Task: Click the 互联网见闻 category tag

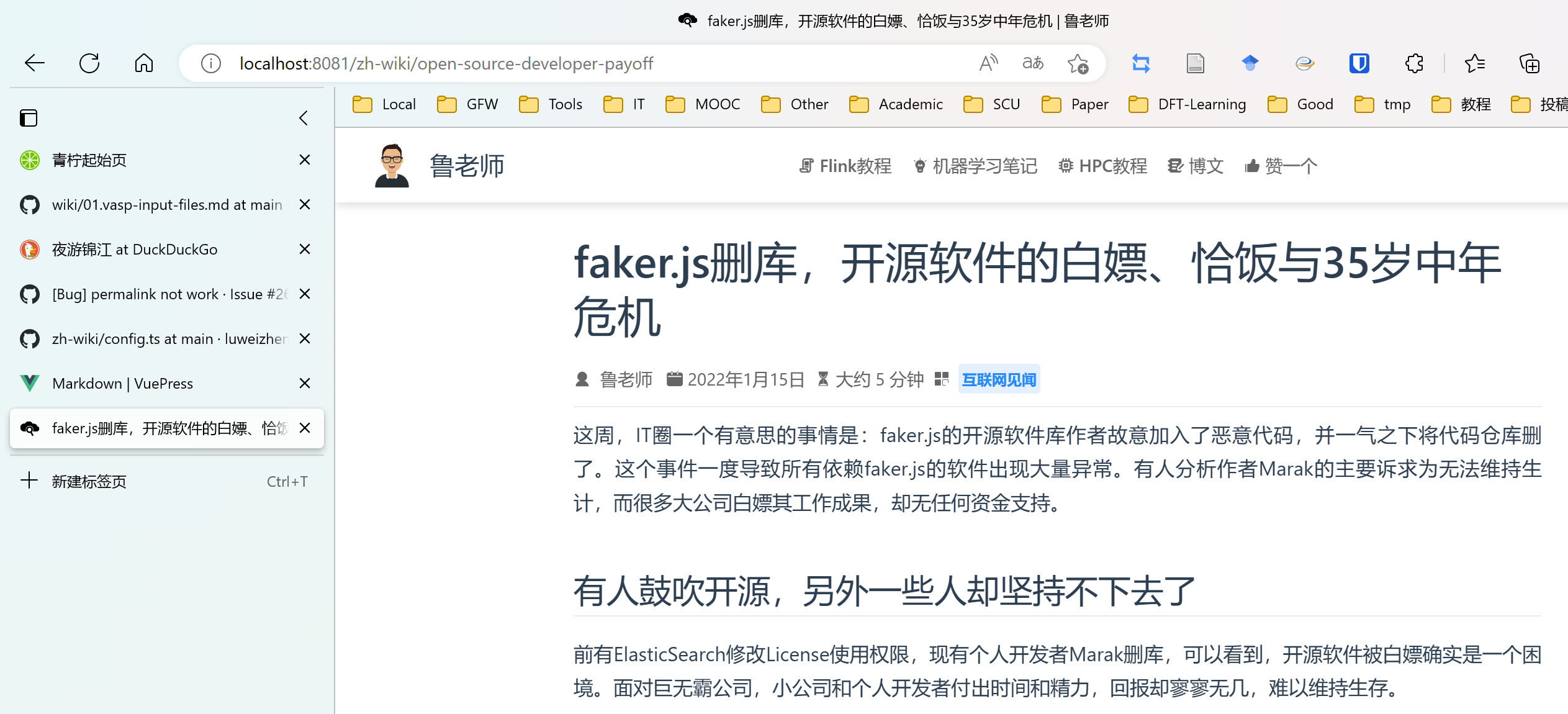Action: pos(998,379)
